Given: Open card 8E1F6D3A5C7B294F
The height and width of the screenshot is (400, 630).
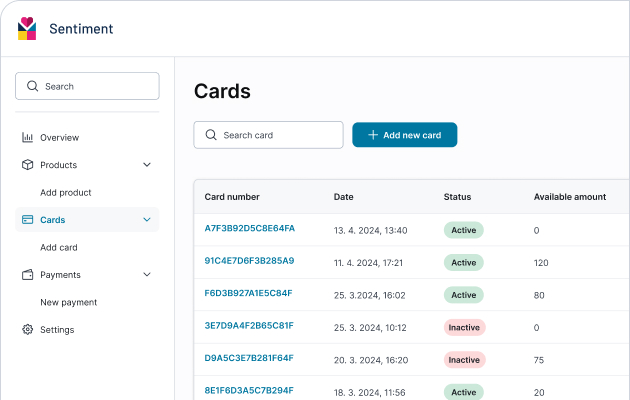Looking at the screenshot, I should [x=249, y=390].
